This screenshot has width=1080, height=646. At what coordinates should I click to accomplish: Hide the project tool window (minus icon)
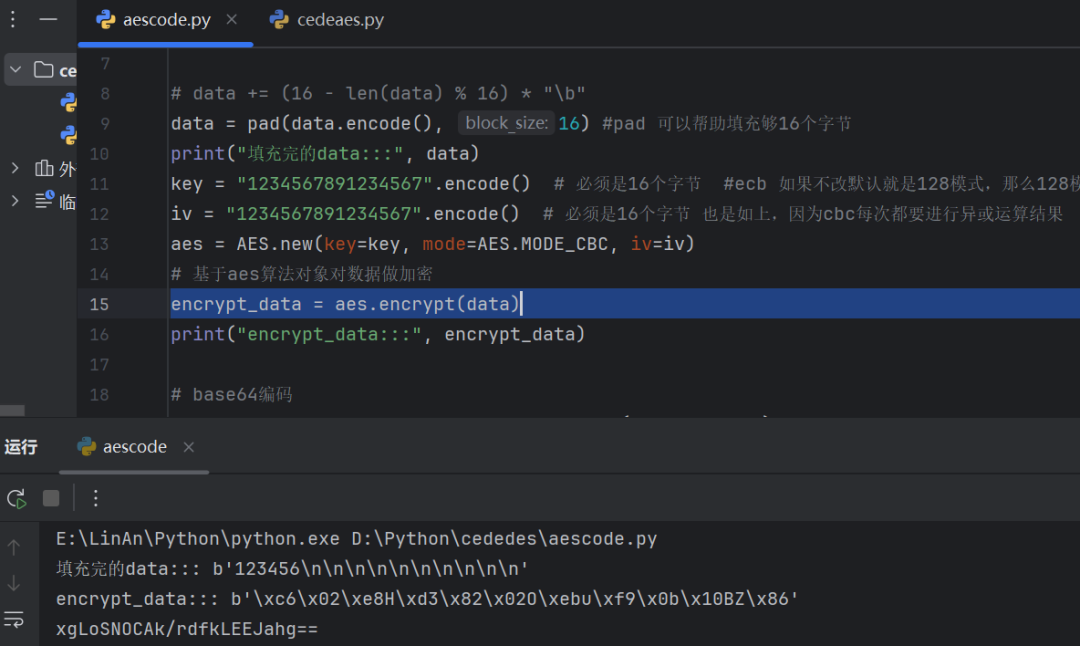point(48,19)
